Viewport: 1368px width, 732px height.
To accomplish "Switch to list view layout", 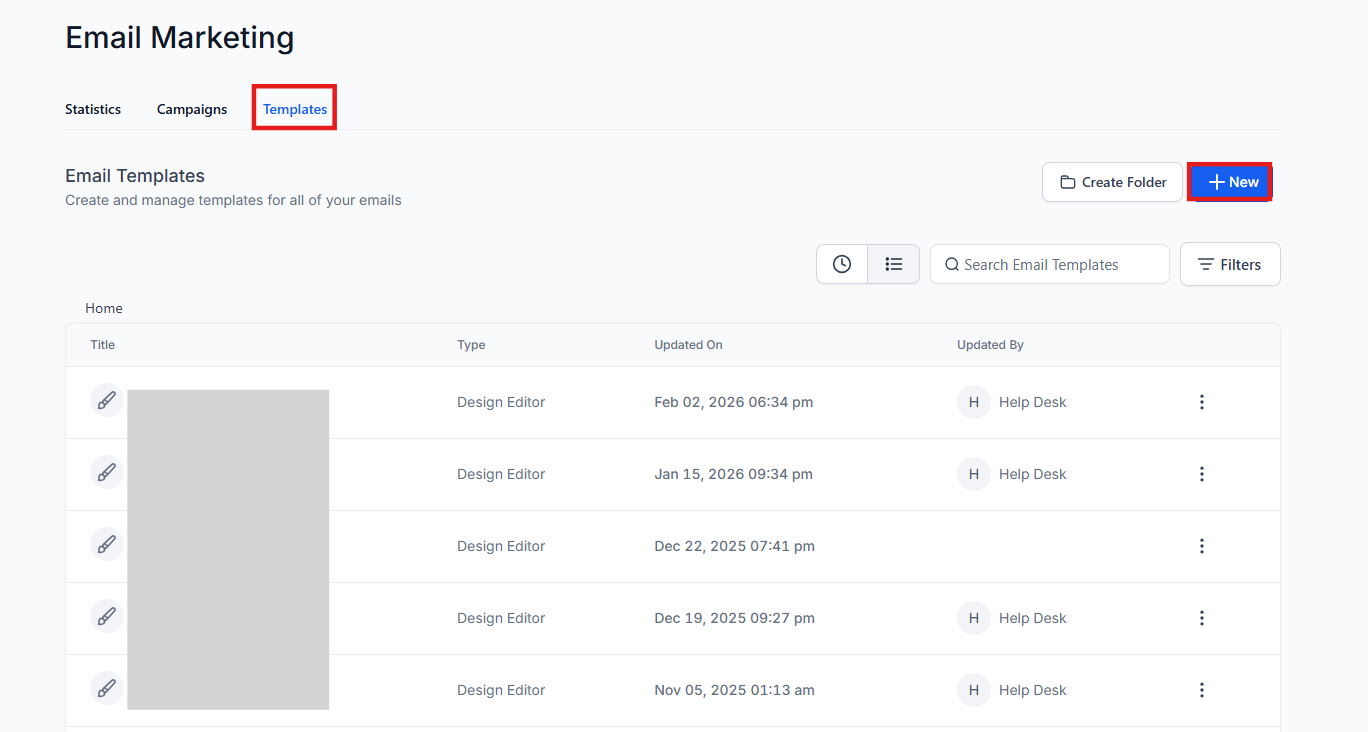I will coord(894,264).
